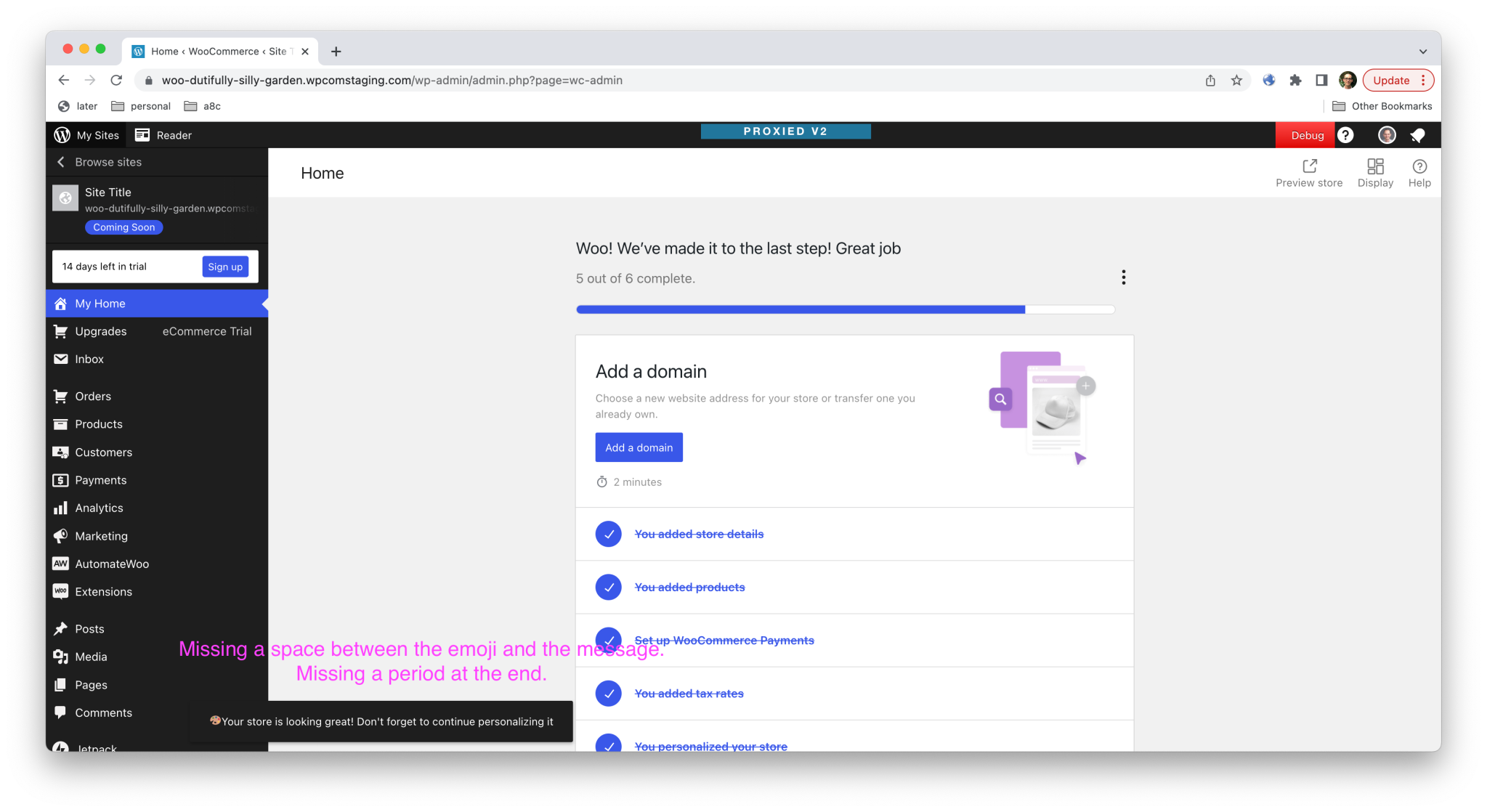The image size is (1487, 812).
Task: View Analytics from the sidebar
Action: tap(60, 508)
